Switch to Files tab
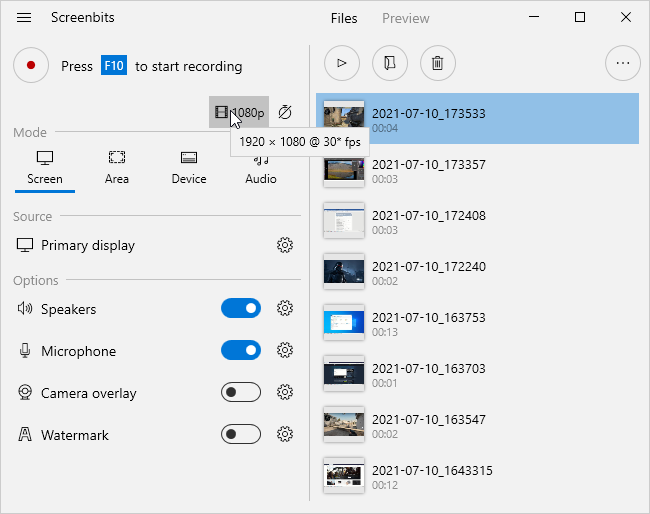This screenshot has height=514, width=650. coord(344,18)
